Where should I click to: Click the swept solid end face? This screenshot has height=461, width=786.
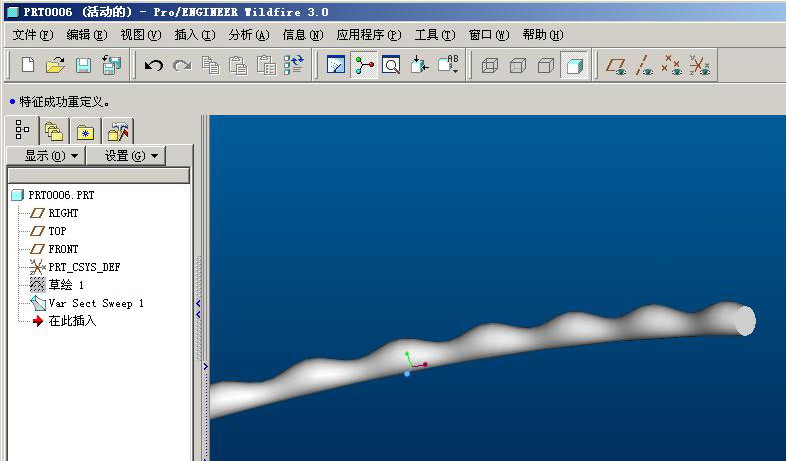(745, 320)
